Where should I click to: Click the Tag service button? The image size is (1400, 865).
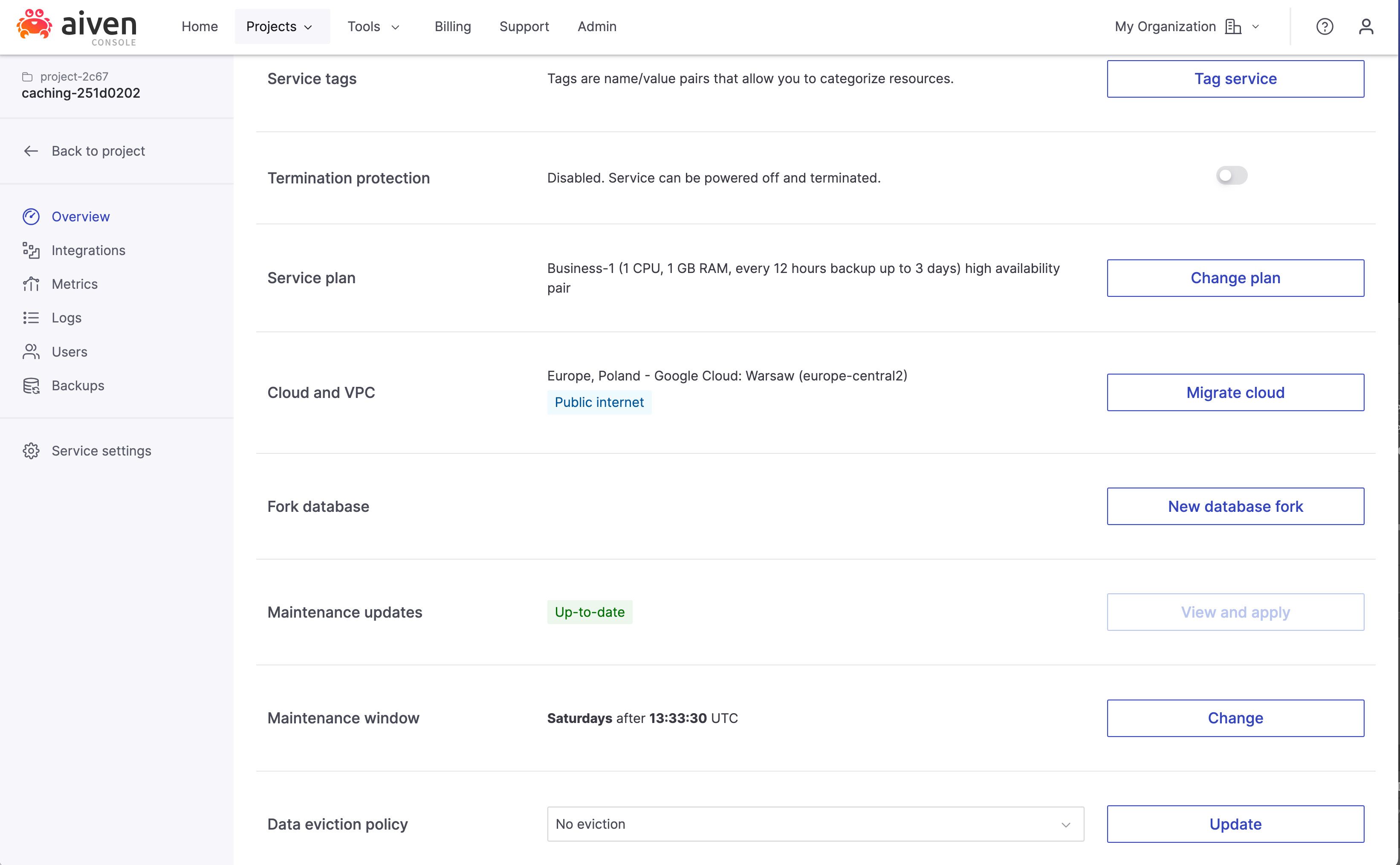[1235, 79]
